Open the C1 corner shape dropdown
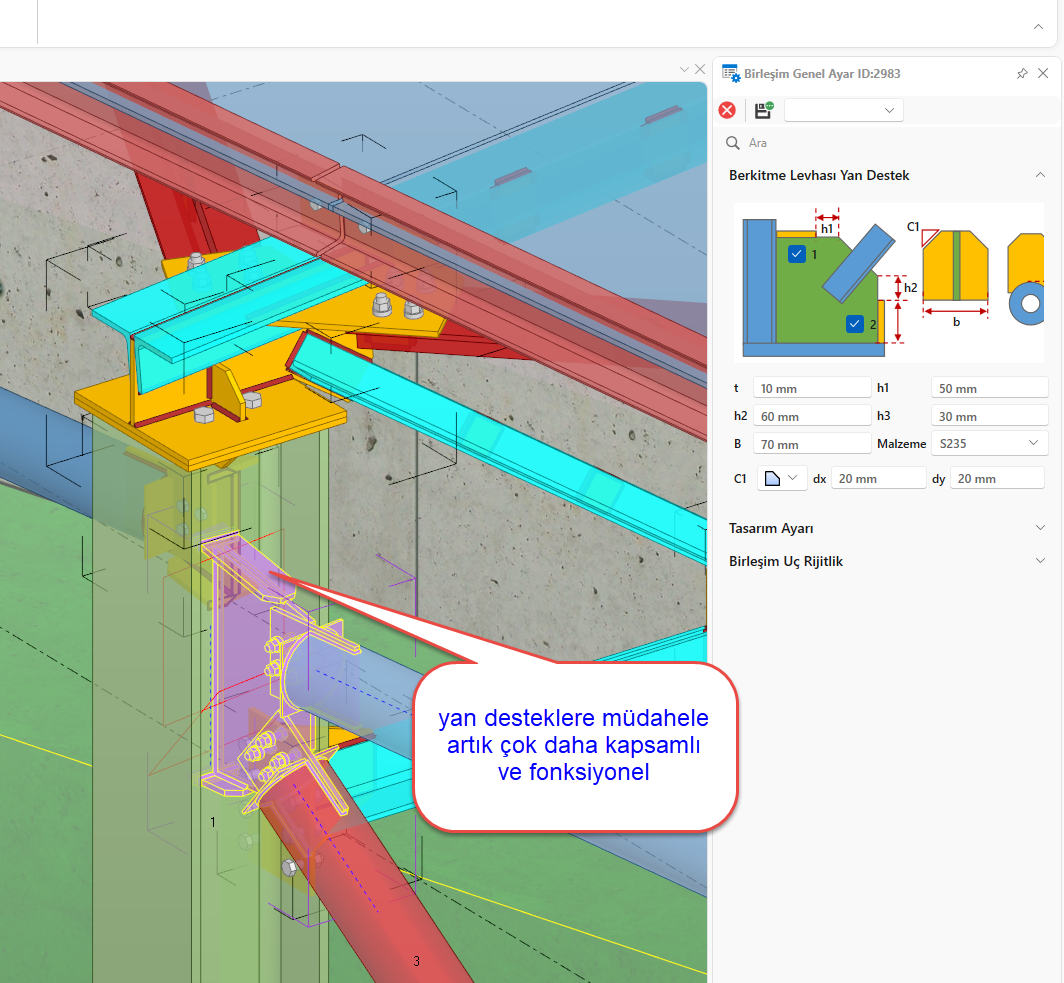The width and height of the screenshot is (1064, 983). point(782,478)
